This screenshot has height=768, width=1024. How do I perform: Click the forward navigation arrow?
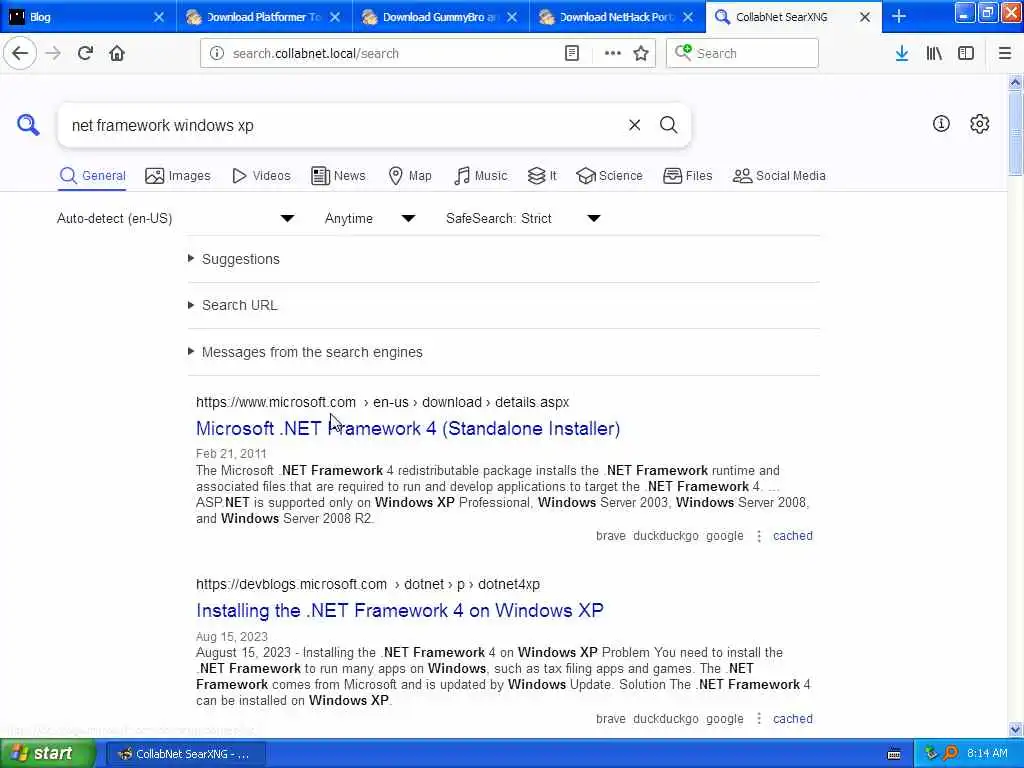pos(53,53)
